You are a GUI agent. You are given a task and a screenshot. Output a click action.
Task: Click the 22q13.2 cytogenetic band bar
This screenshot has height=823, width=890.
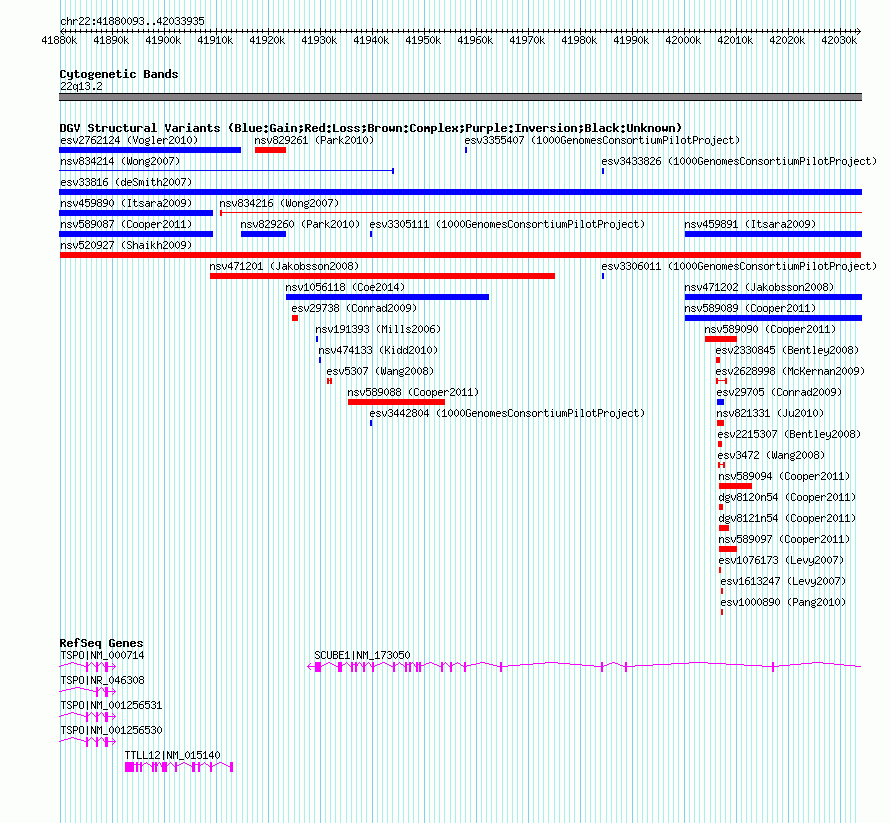(460, 97)
